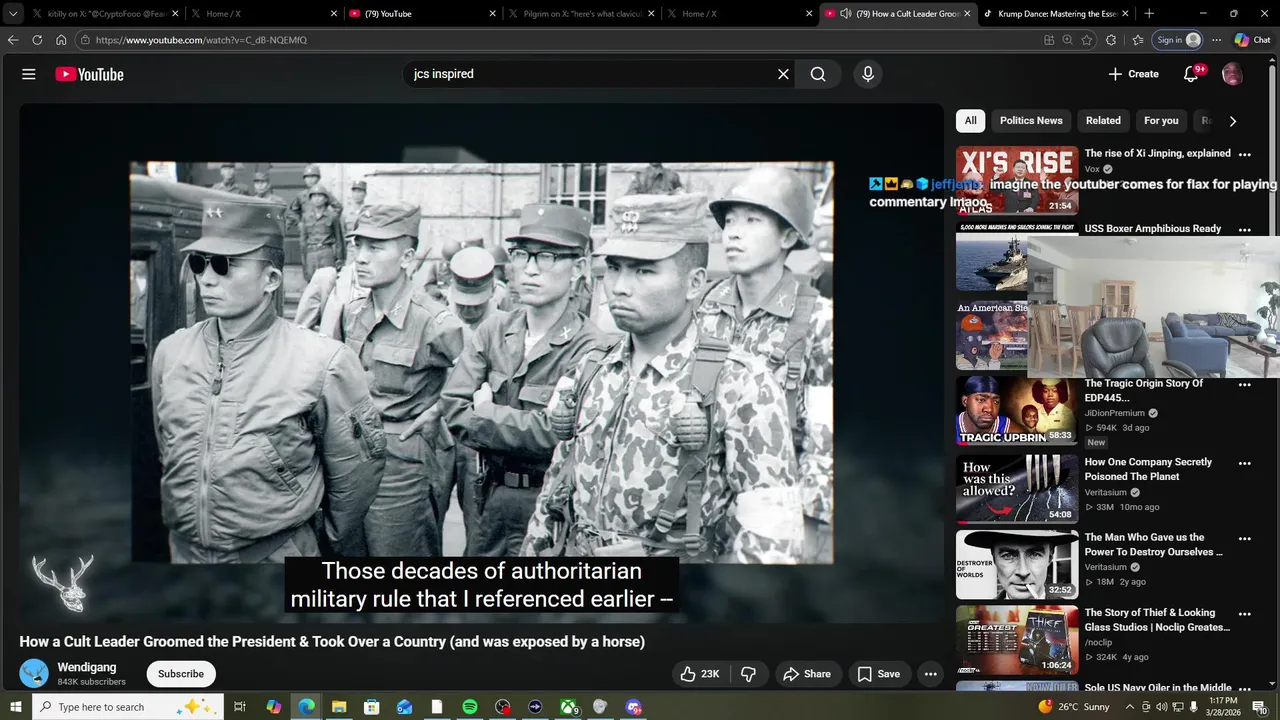Screen dimensions: 1280x720
Task: Open The Story of Thief & Looking Glass video
Action: coord(1017,640)
